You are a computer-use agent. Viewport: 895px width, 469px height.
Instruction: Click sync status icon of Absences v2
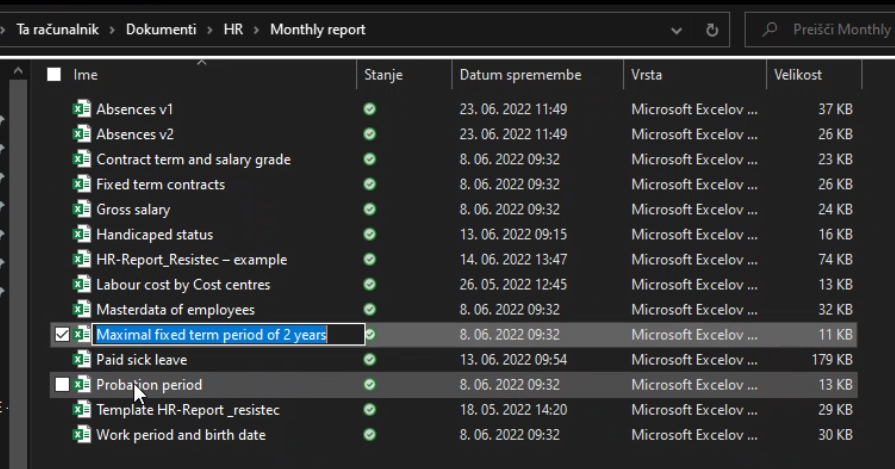[x=370, y=134]
